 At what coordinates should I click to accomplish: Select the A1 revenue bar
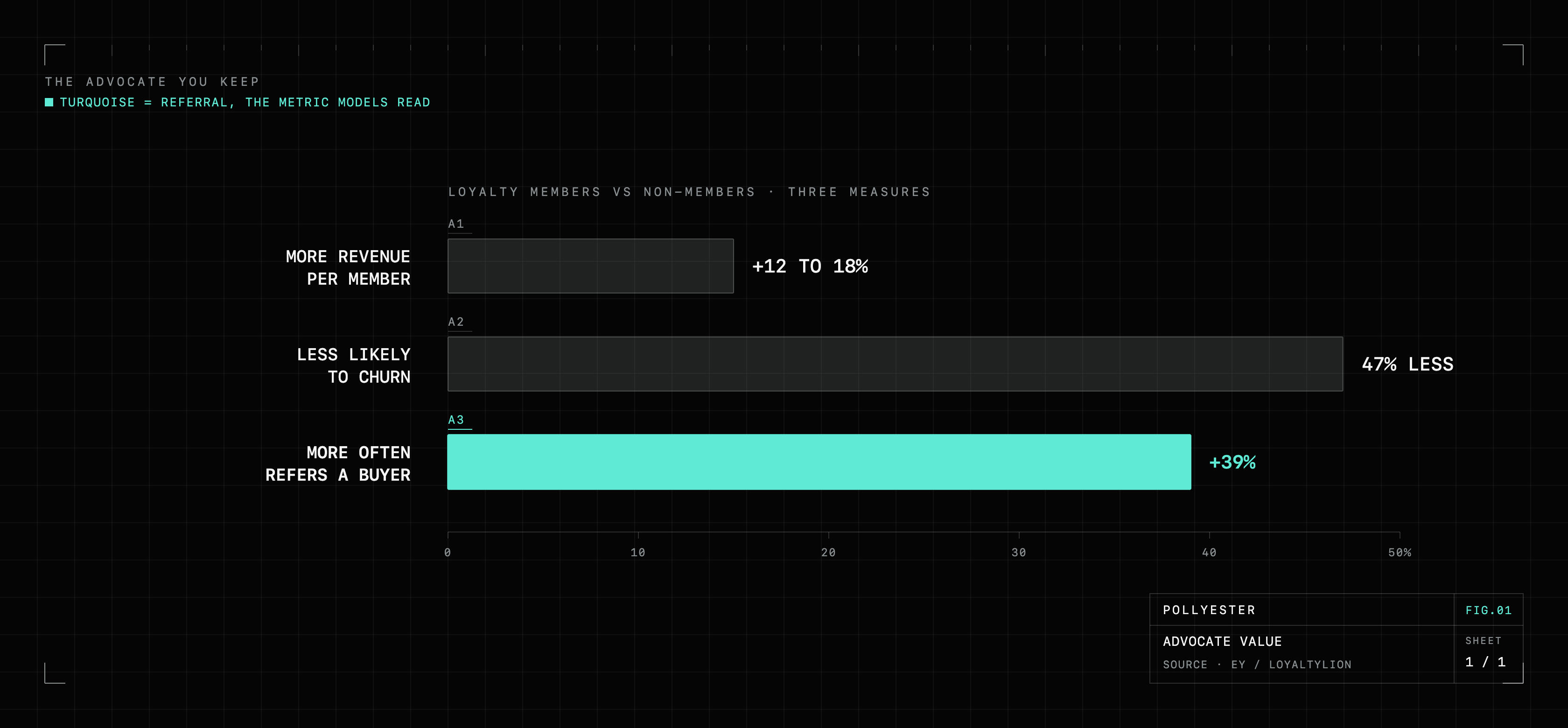(x=590, y=266)
